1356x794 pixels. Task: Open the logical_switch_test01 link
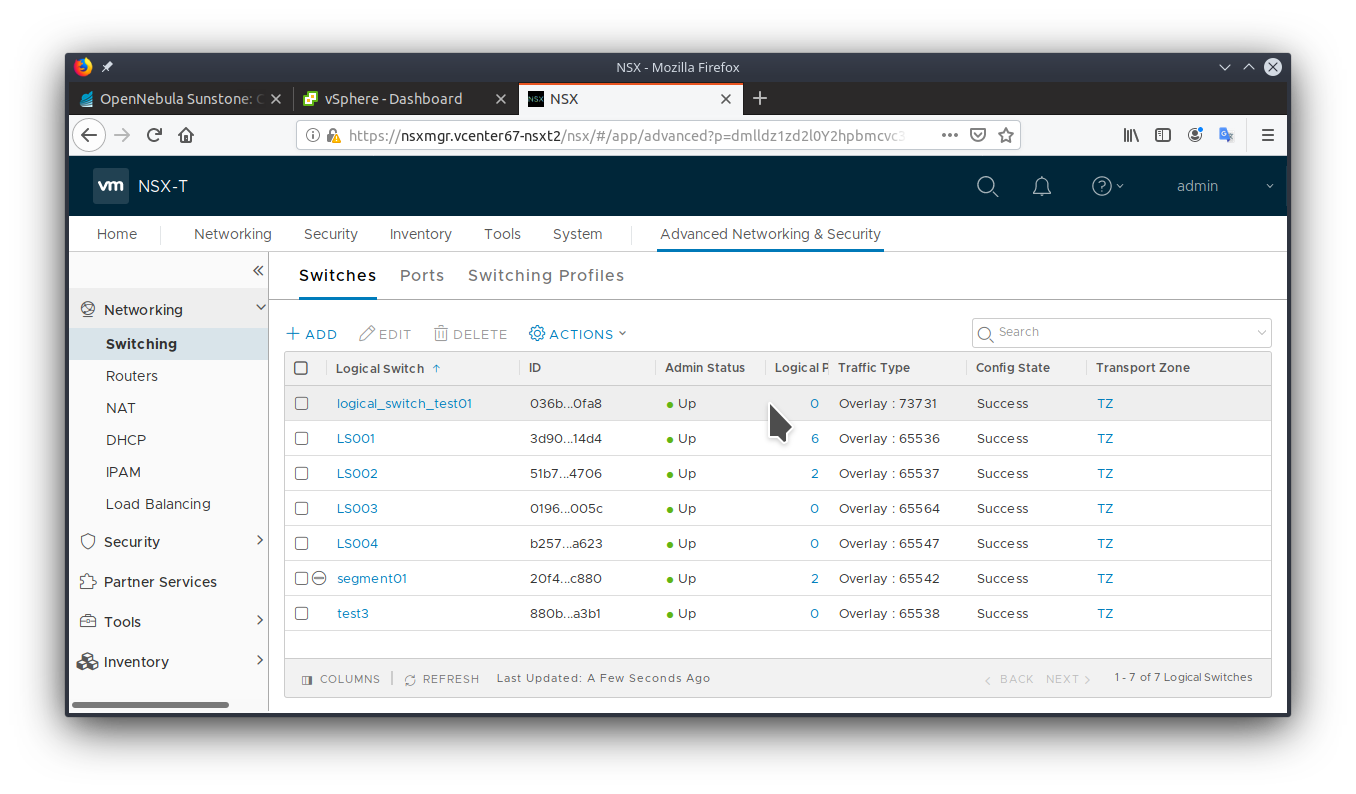(404, 404)
